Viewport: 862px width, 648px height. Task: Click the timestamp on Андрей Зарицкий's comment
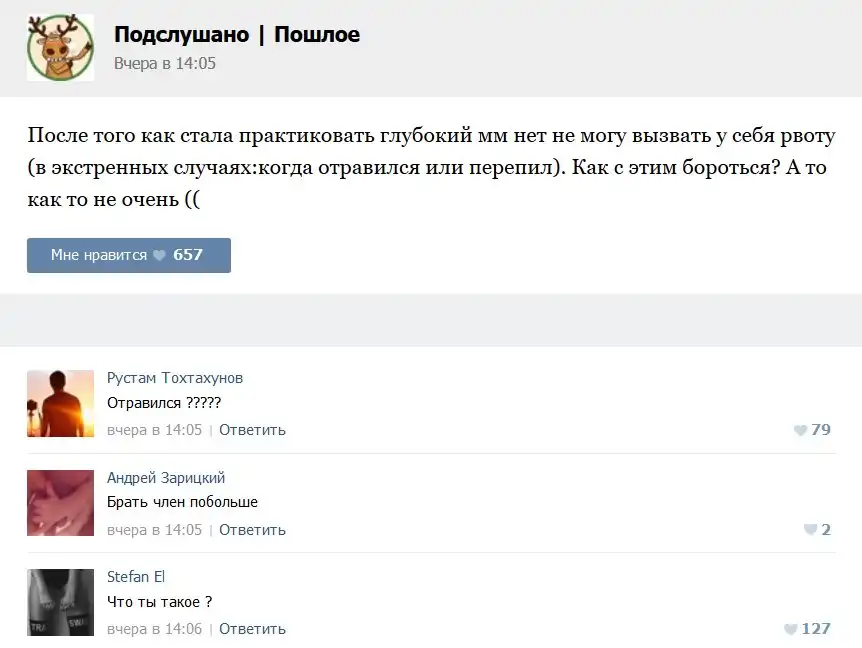[154, 530]
